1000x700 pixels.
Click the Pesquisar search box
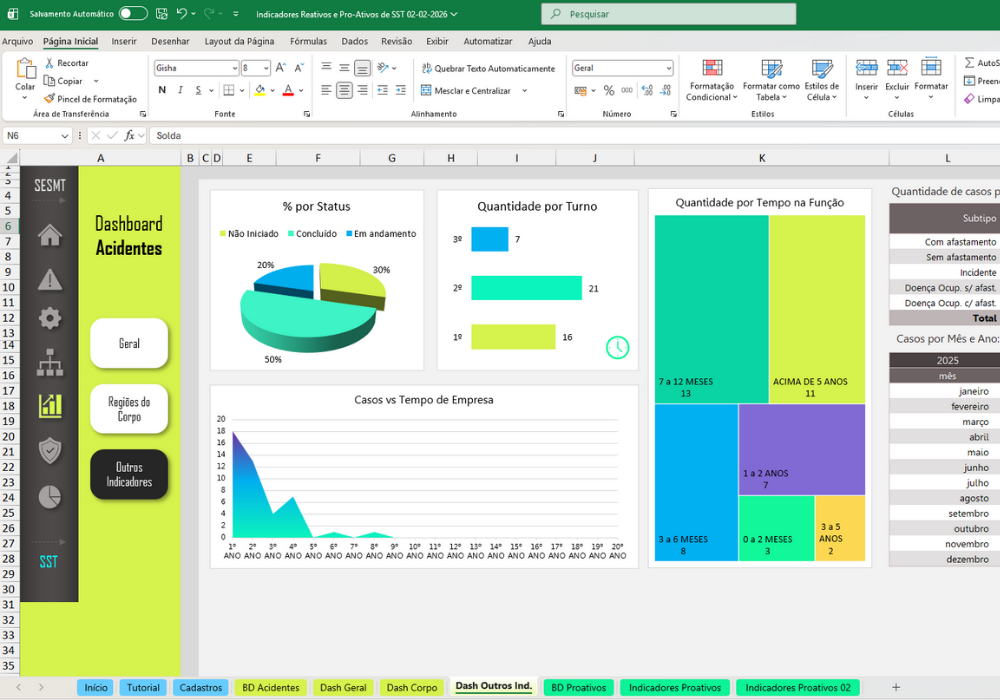point(668,13)
